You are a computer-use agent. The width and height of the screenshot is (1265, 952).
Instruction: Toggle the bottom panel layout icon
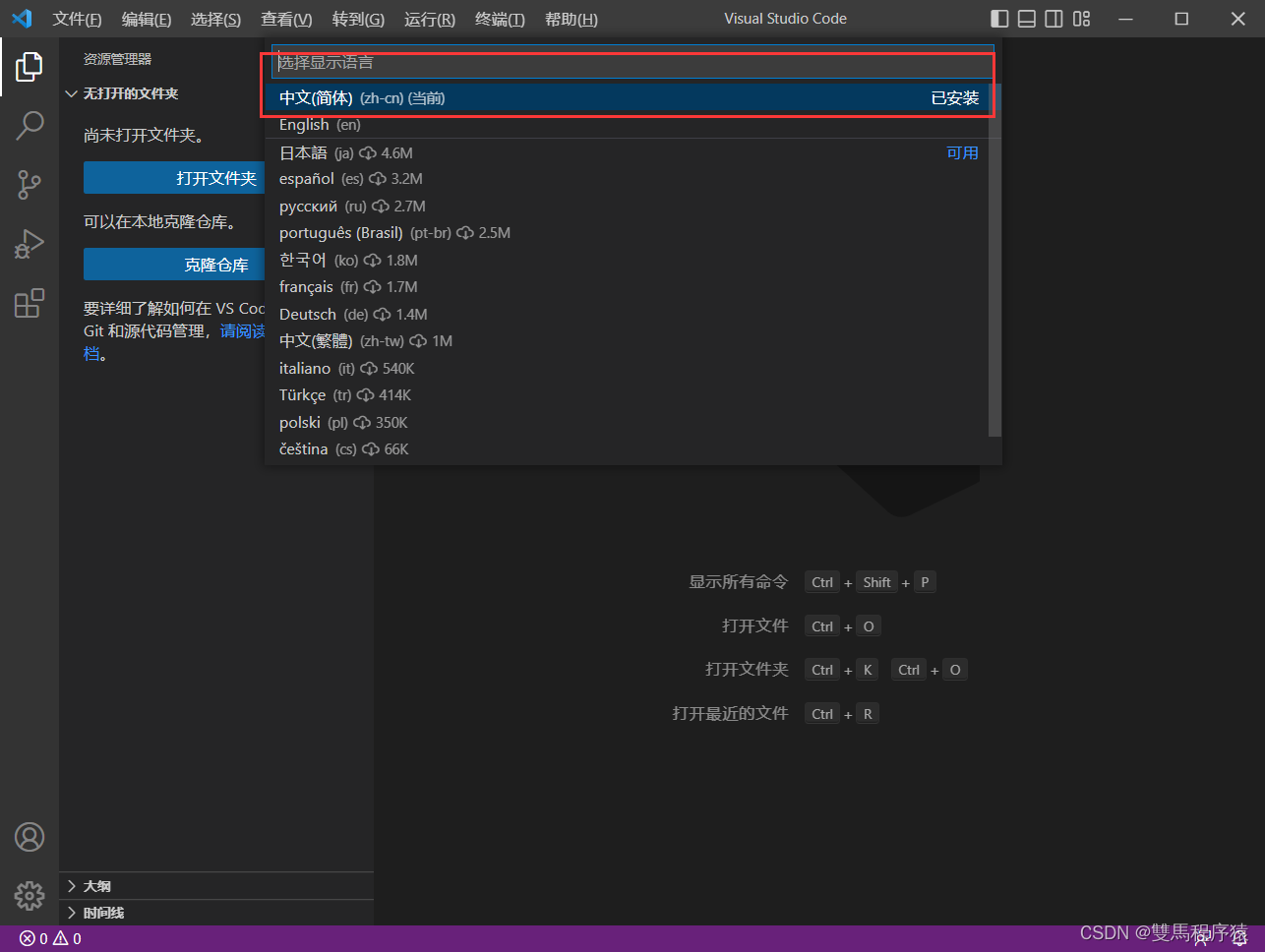(x=1027, y=19)
